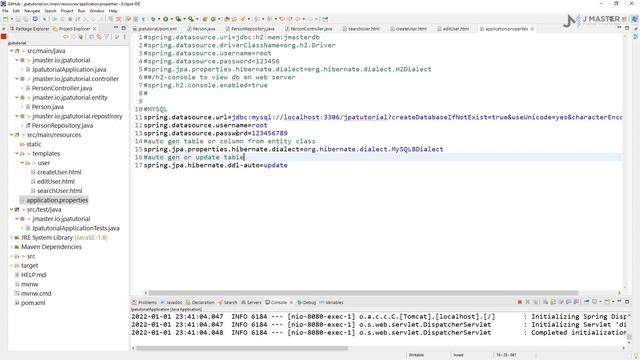Open the Window menu

97,11
